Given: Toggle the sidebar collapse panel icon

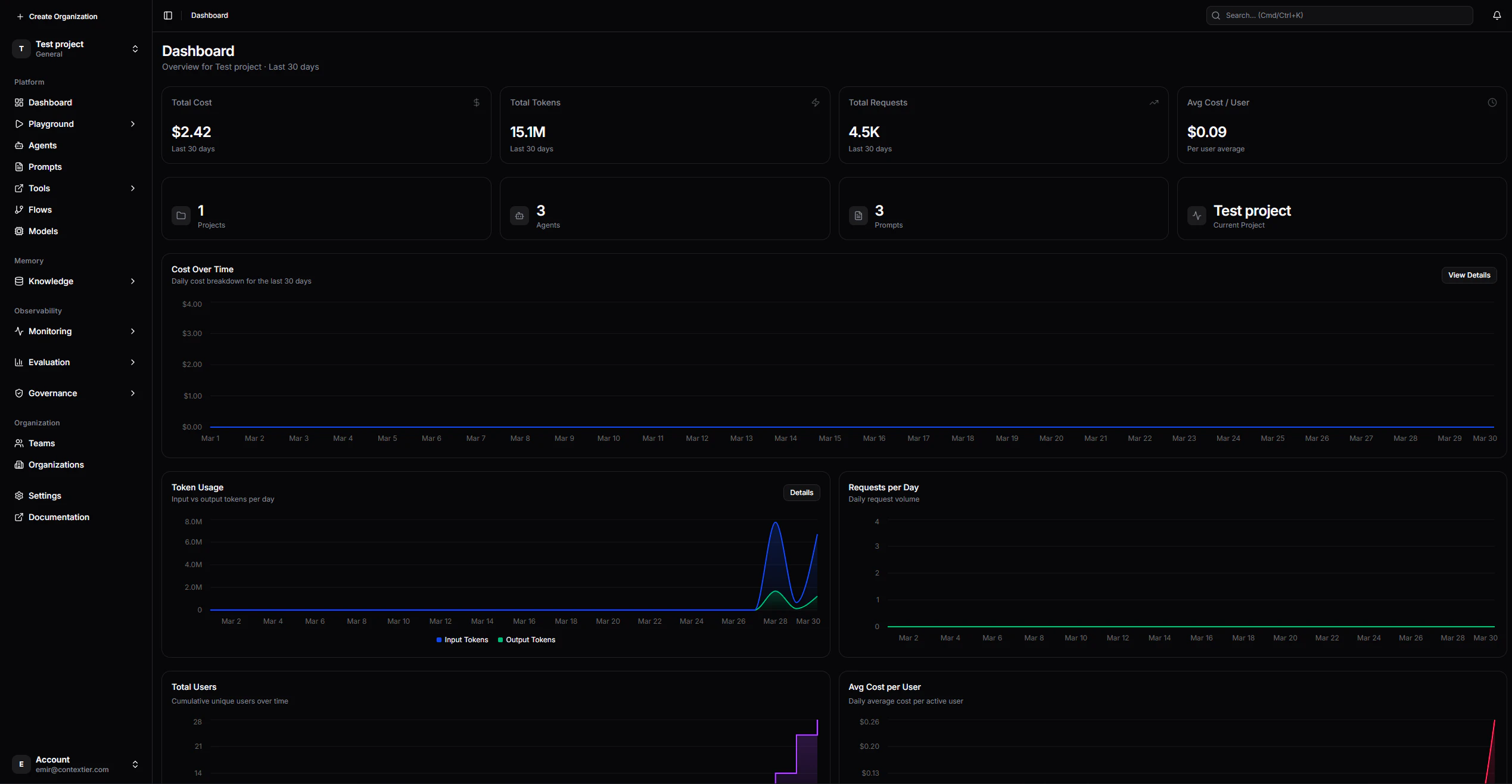Looking at the screenshot, I should pyautogui.click(x=168, y=15).
